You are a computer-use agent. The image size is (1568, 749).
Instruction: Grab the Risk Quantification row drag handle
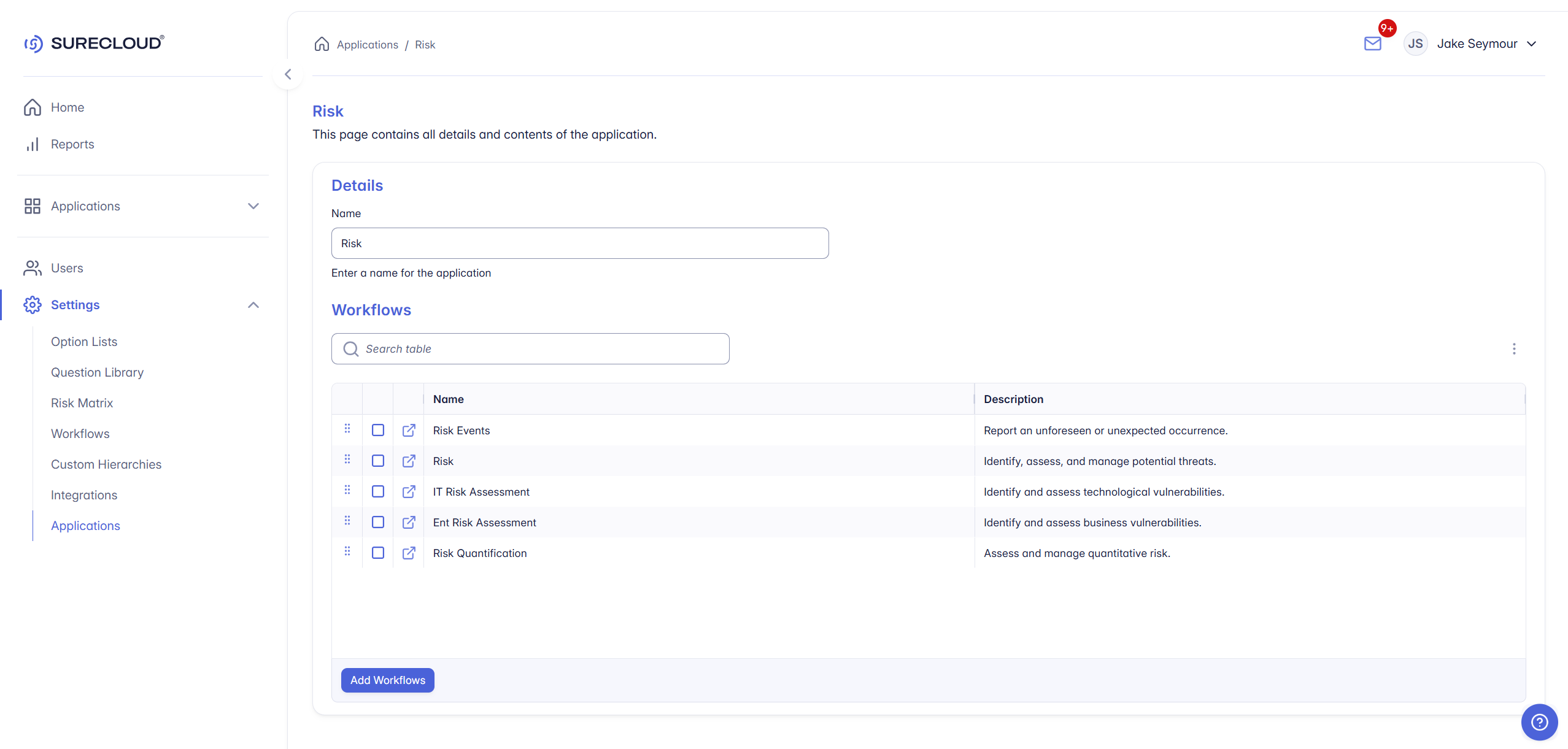point(347,551)
